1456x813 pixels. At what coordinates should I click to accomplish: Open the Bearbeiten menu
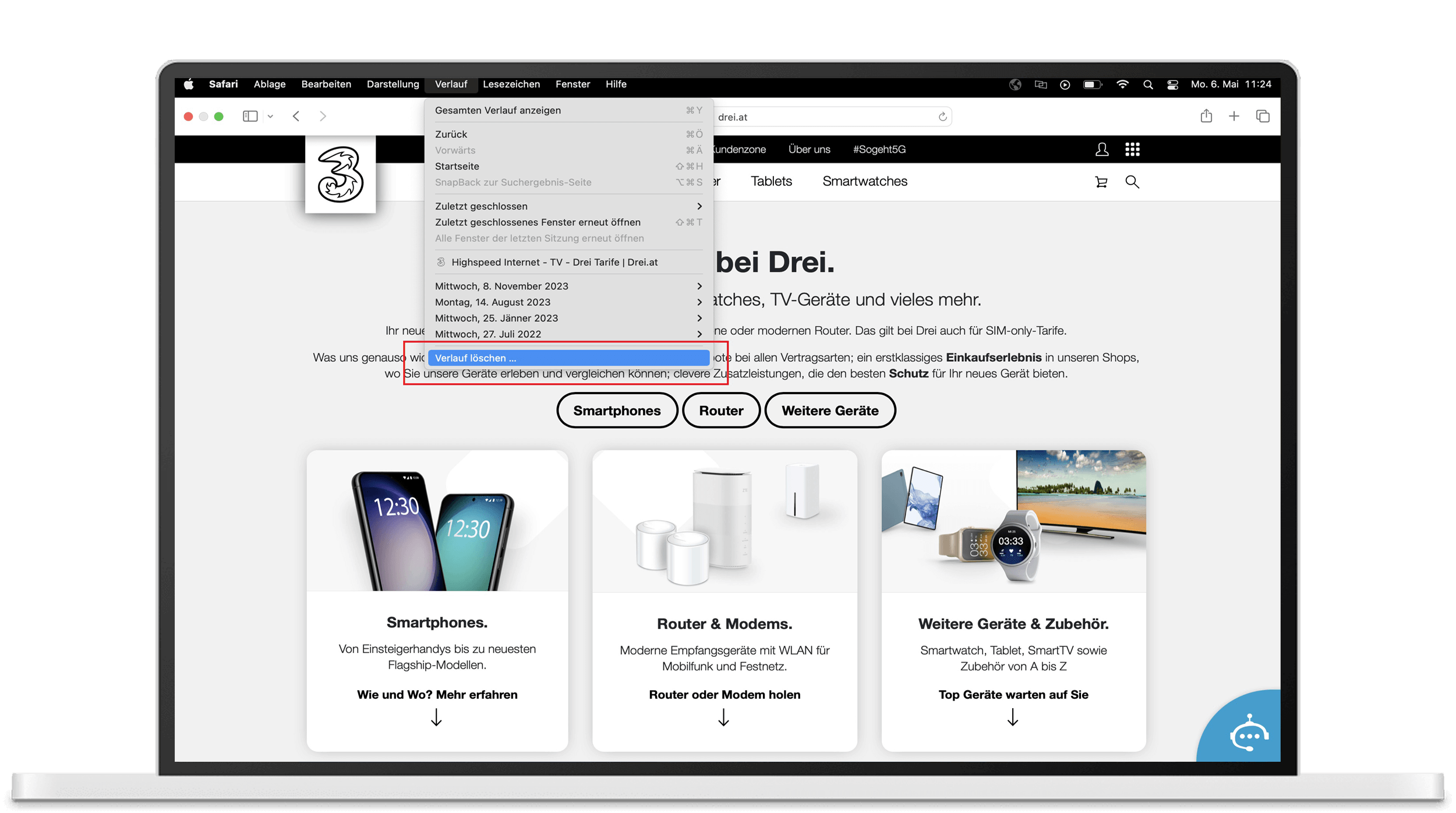click(326, 84)
